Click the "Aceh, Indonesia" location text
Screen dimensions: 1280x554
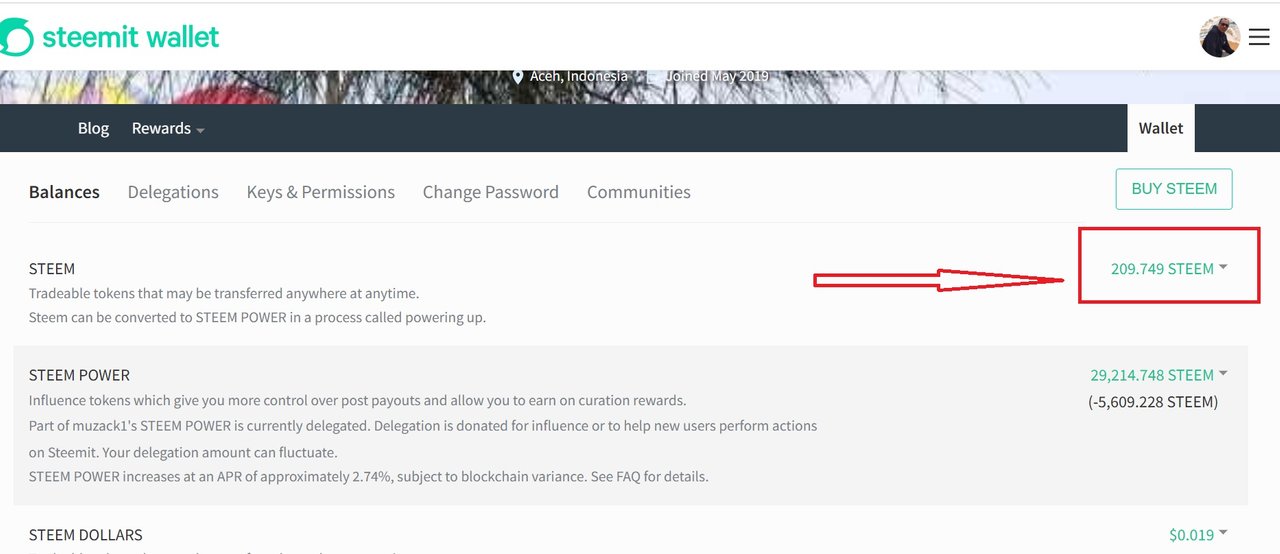tap(579, 76)
